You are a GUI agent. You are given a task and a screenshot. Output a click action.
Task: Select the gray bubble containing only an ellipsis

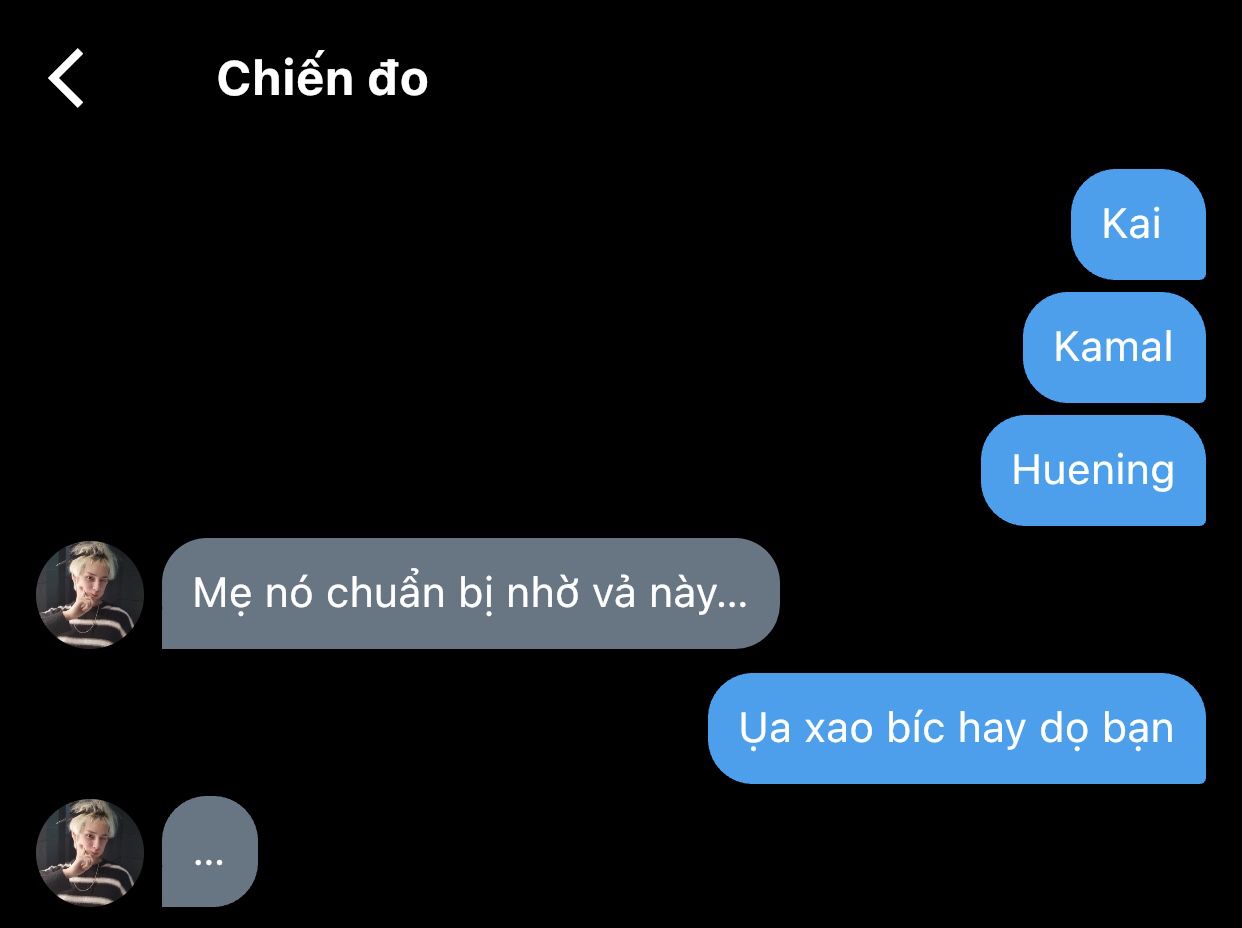point(210,852)
